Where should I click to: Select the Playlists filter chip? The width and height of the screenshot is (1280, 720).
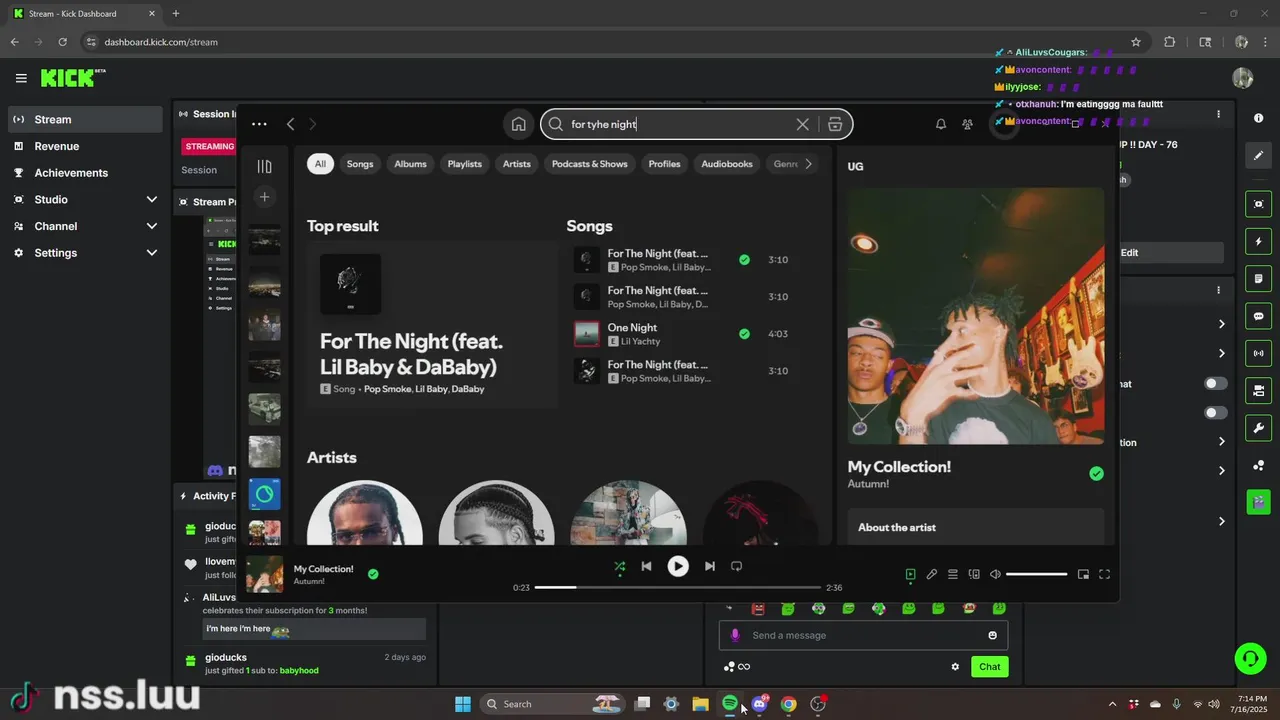tap(464, 164)
